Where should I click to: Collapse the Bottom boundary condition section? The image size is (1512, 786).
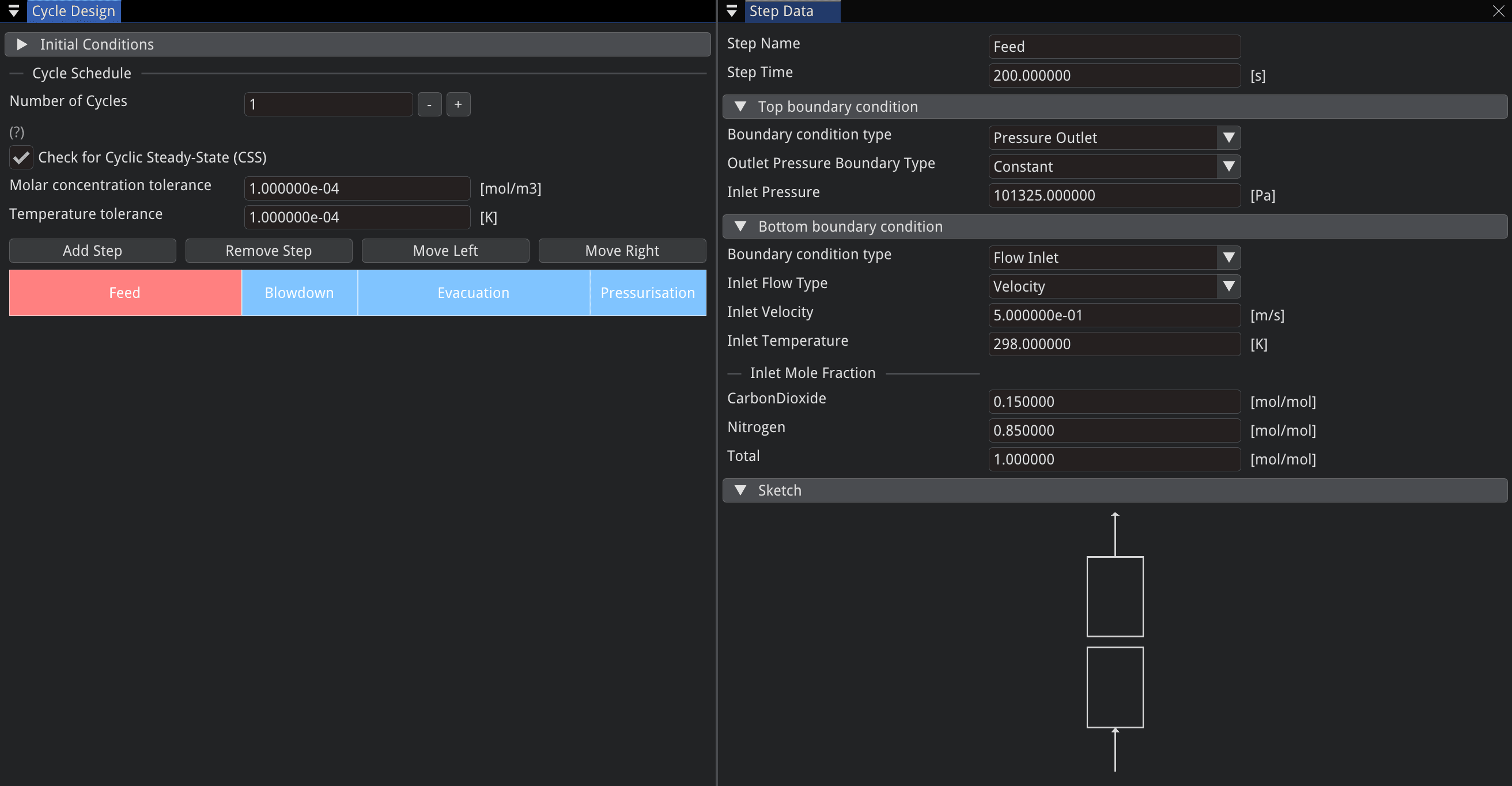click(1114, 226)
